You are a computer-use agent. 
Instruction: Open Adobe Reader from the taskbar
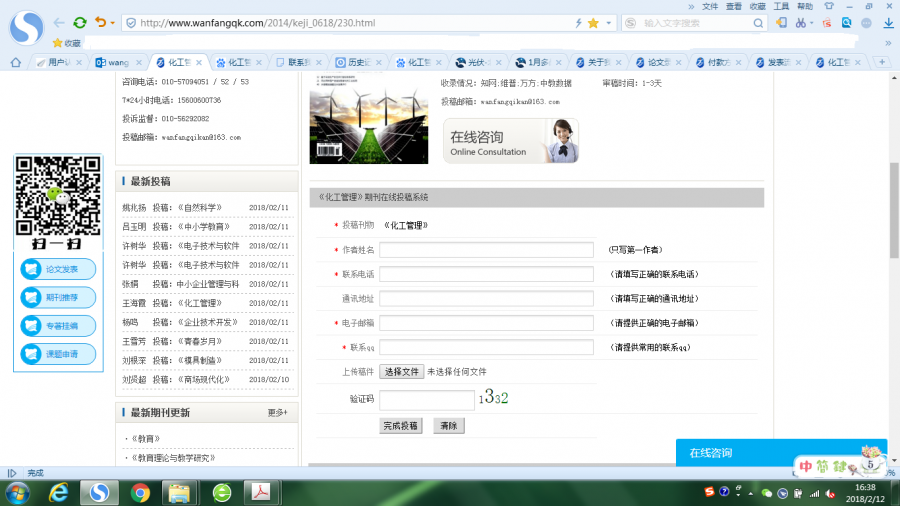coord(260,492)
